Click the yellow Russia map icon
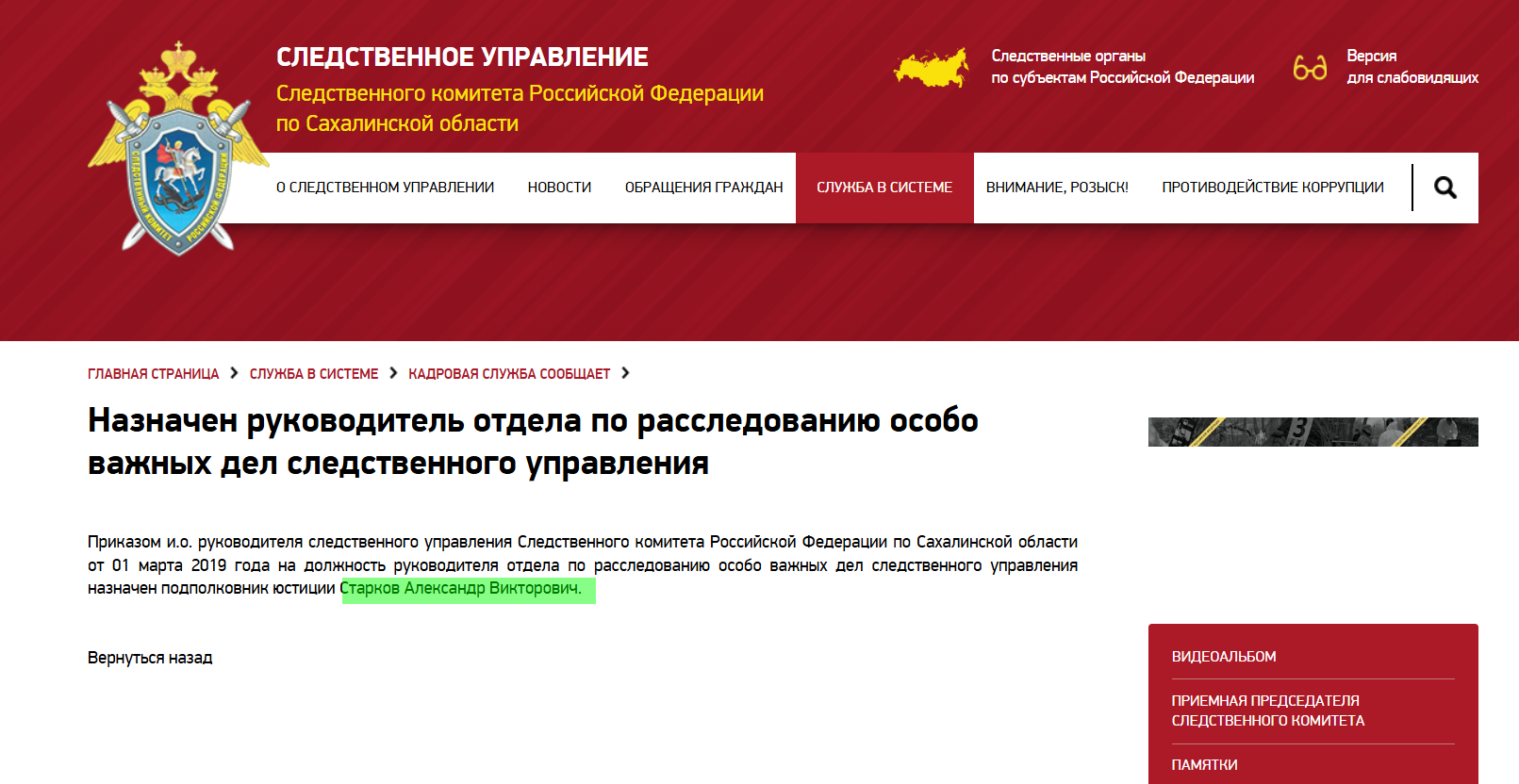The width and height of the screenshot is (1519, 784). 932,68
